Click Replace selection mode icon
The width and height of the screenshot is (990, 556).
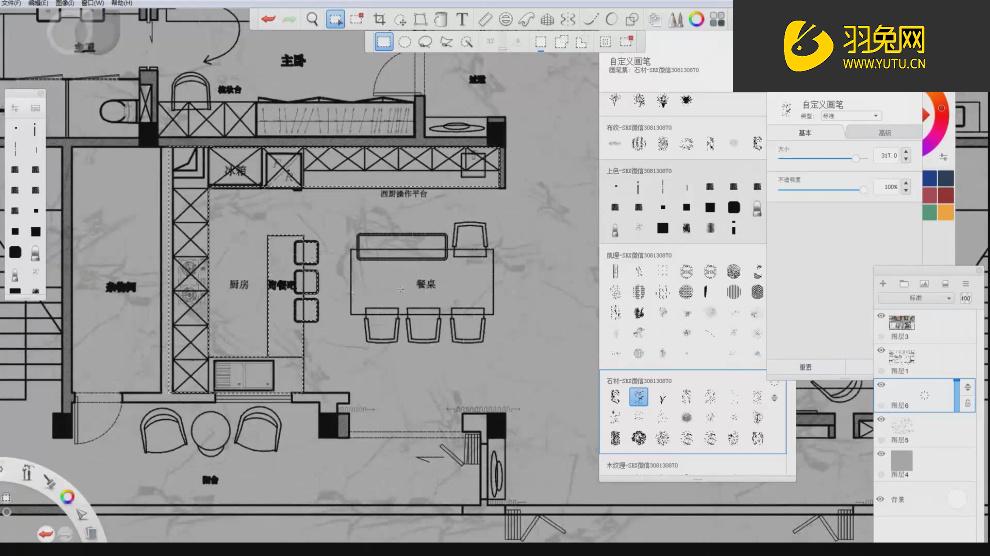pos(540,42)
